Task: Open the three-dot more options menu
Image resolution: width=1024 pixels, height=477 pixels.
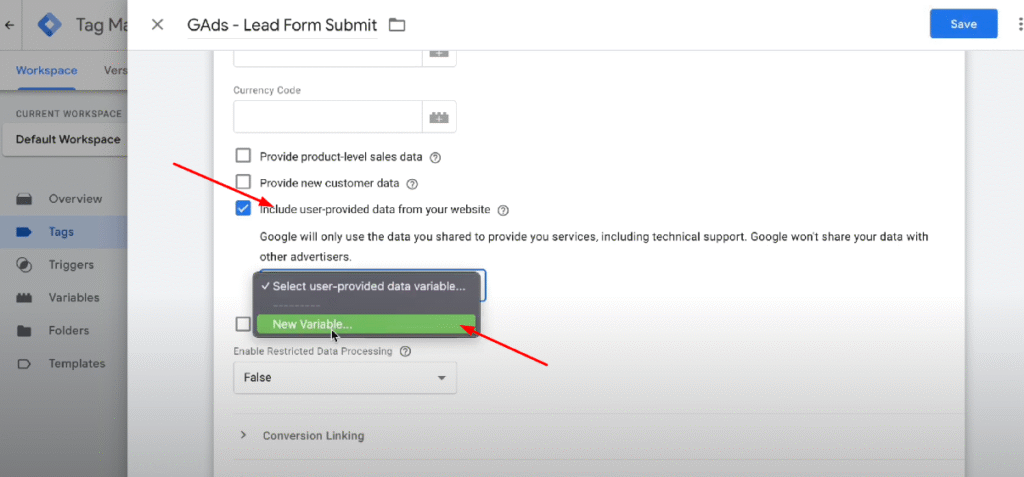Action: pos(1021,24)
